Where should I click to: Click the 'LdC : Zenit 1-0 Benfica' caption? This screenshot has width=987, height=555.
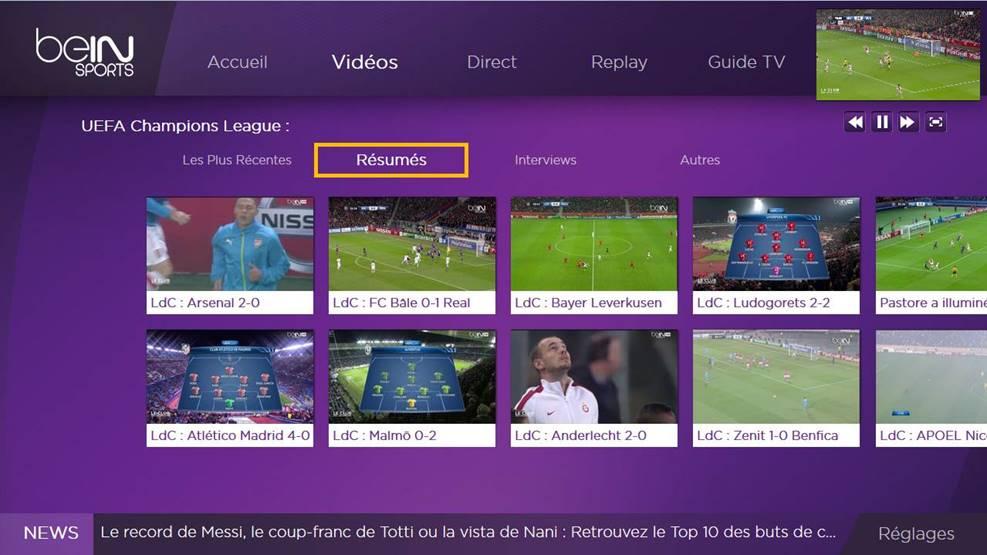767,435
